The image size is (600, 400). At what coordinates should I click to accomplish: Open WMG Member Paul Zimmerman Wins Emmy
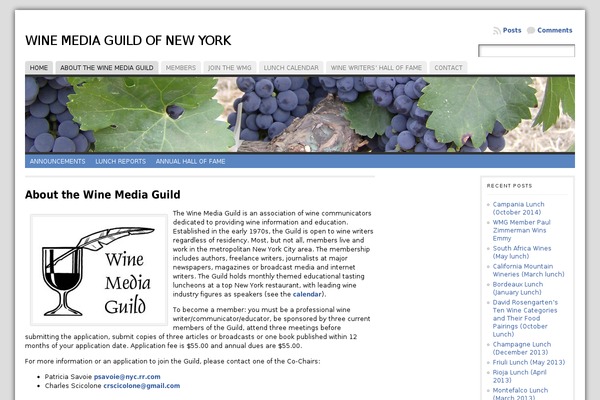click(x=521, y=230)
